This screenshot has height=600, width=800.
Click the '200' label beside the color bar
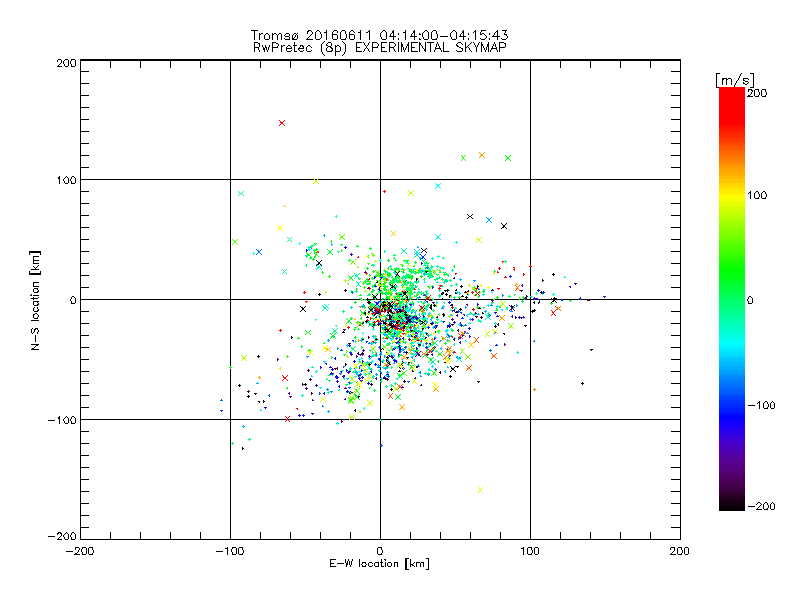point(757,93)
